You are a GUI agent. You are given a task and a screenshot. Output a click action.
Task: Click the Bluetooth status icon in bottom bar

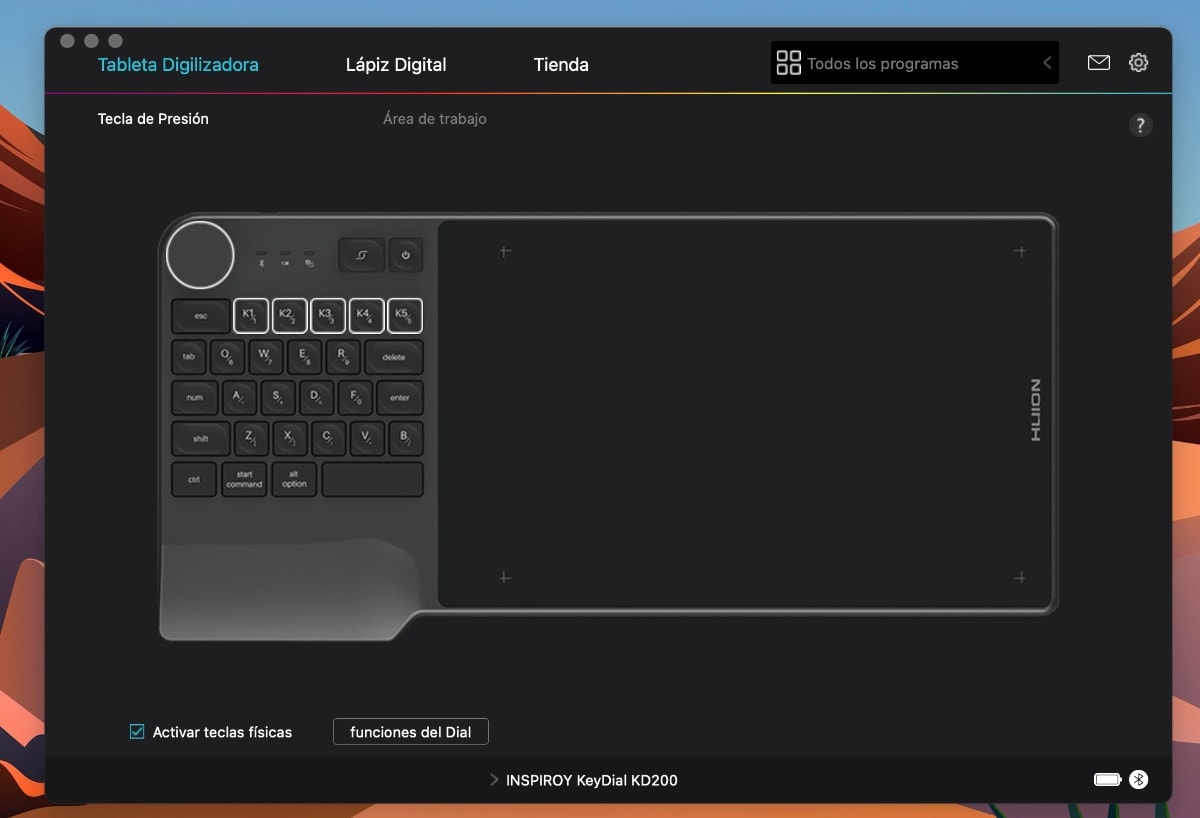[1140, 780]
